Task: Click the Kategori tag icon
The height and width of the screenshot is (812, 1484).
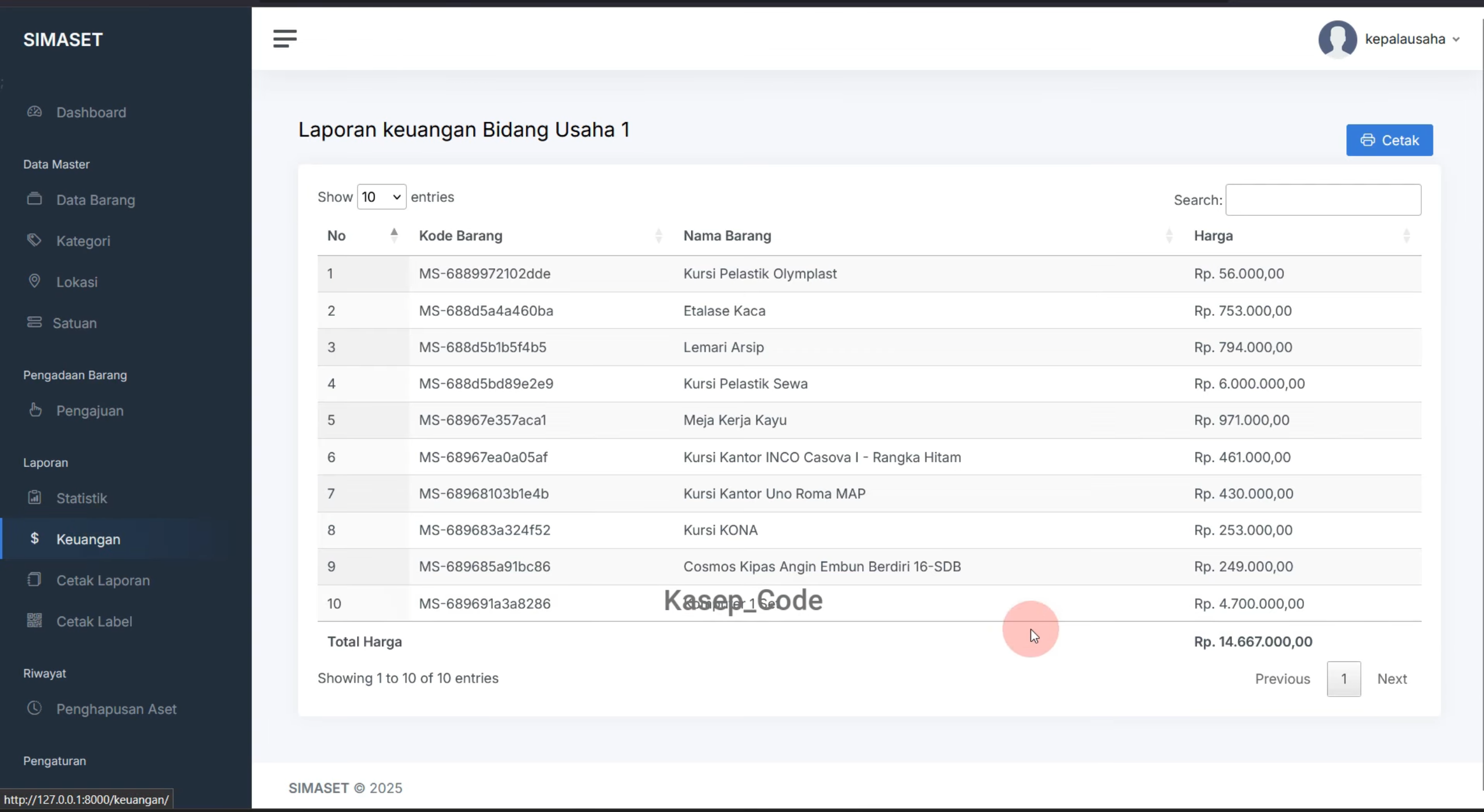Action: 34,240
